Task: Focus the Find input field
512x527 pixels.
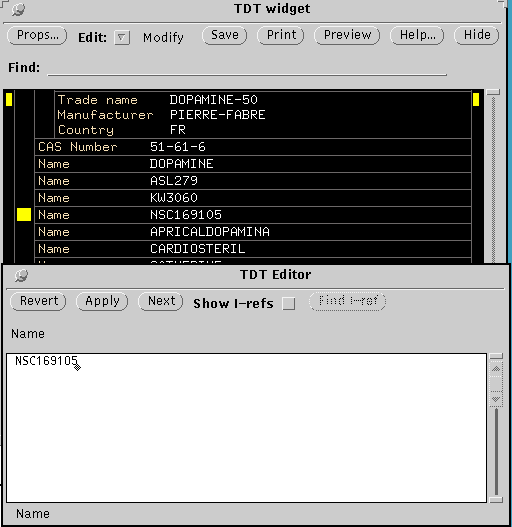Action: [x=247, y=69]
